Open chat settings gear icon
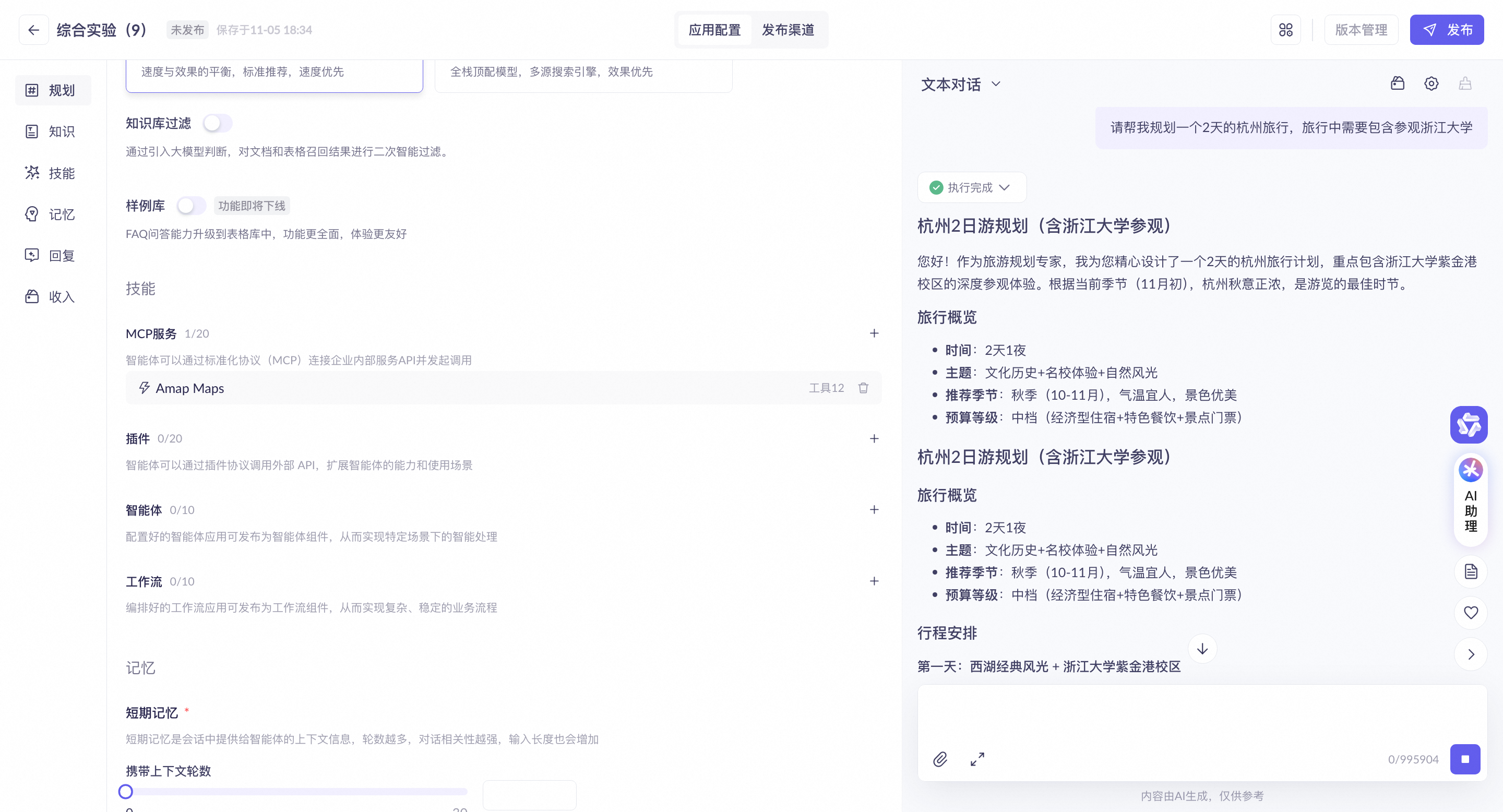1503x812 pixels. click(x=1430, y=84)
